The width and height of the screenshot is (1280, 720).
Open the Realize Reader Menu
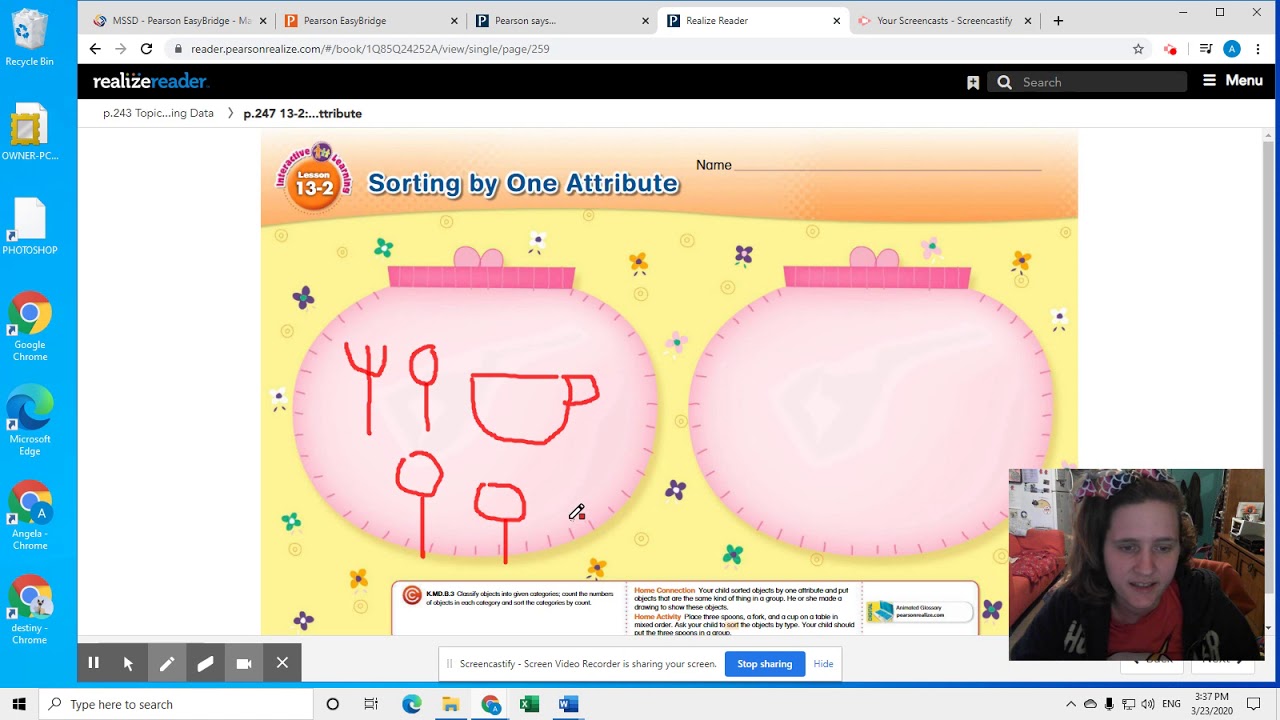click(x=1233, y=81)
